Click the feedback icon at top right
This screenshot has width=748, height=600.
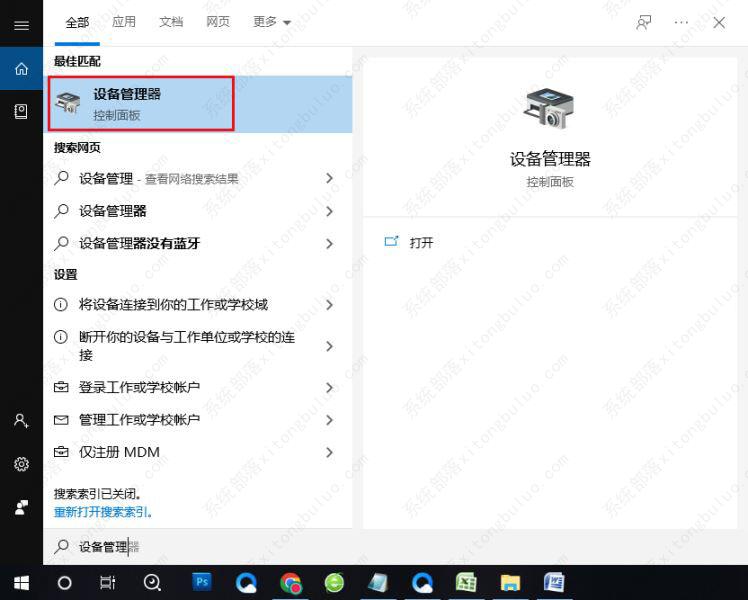tap(643, 22)
